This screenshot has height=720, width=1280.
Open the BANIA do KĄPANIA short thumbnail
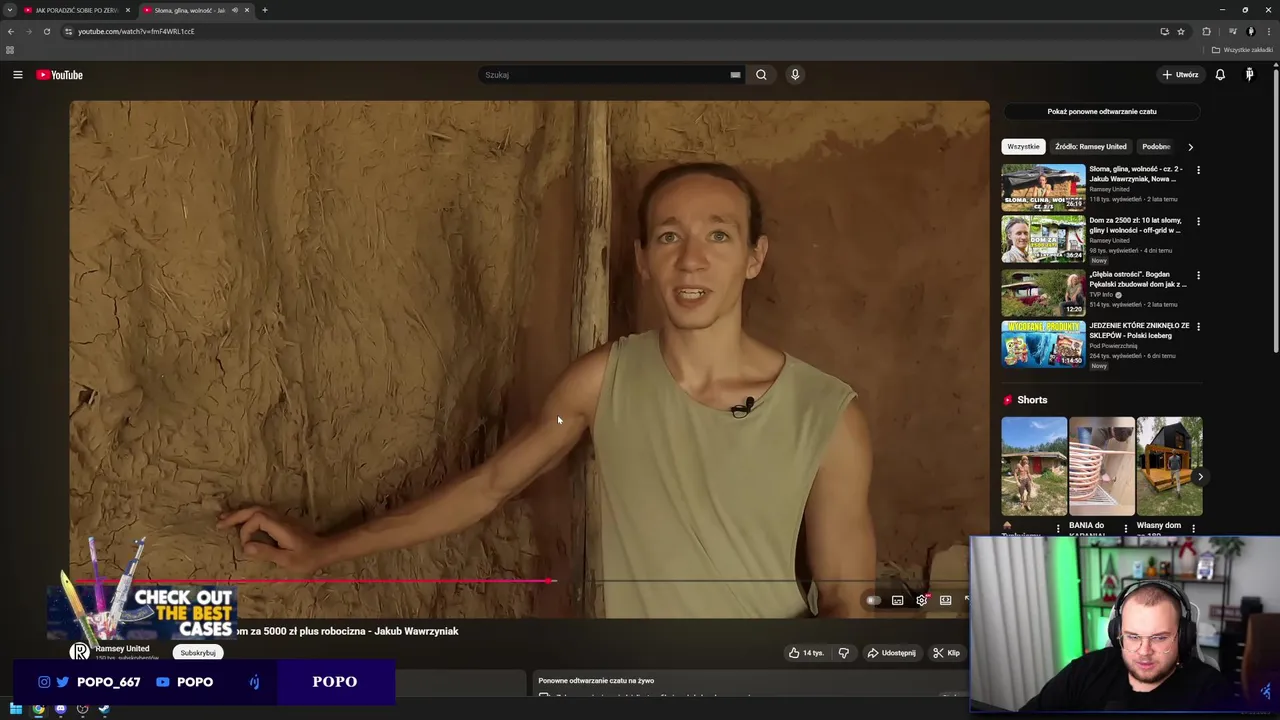[1102, 466]
